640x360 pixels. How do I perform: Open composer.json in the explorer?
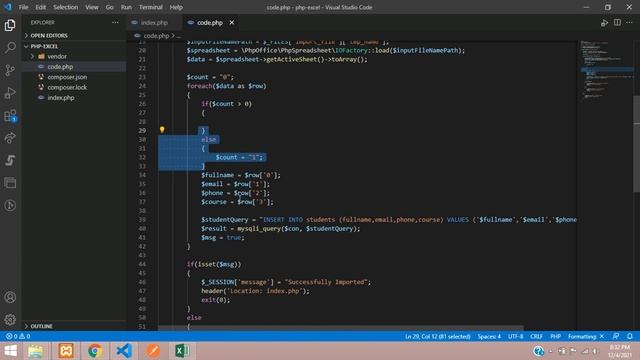pyautogui.click(x=73, y=77)
